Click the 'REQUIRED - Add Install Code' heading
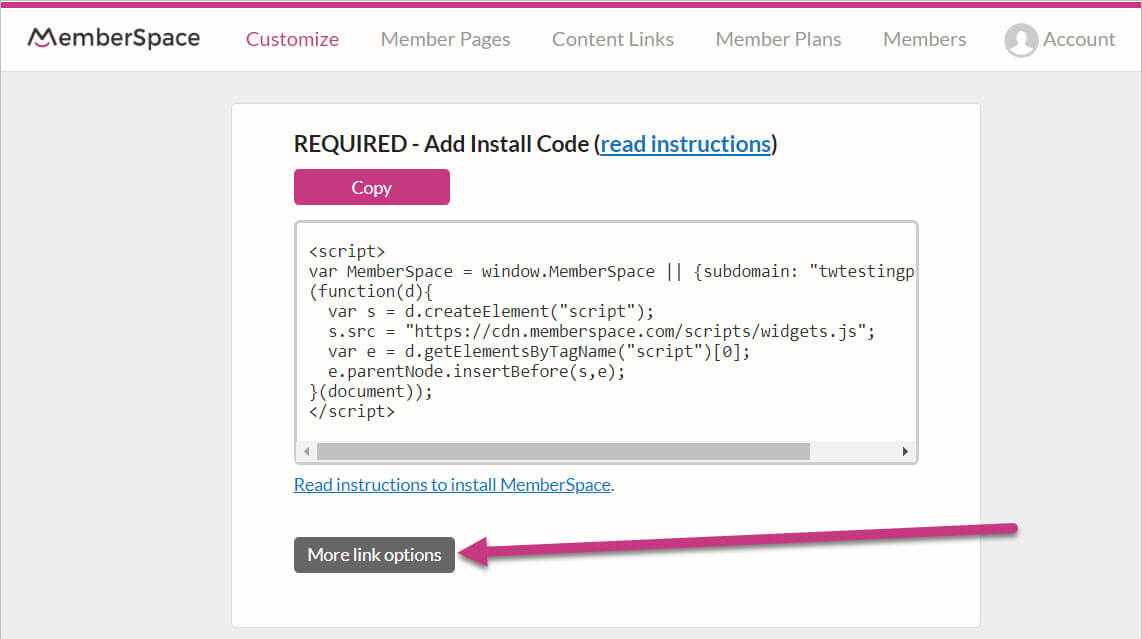This screenshot has height=639, width=1142. 535,144
